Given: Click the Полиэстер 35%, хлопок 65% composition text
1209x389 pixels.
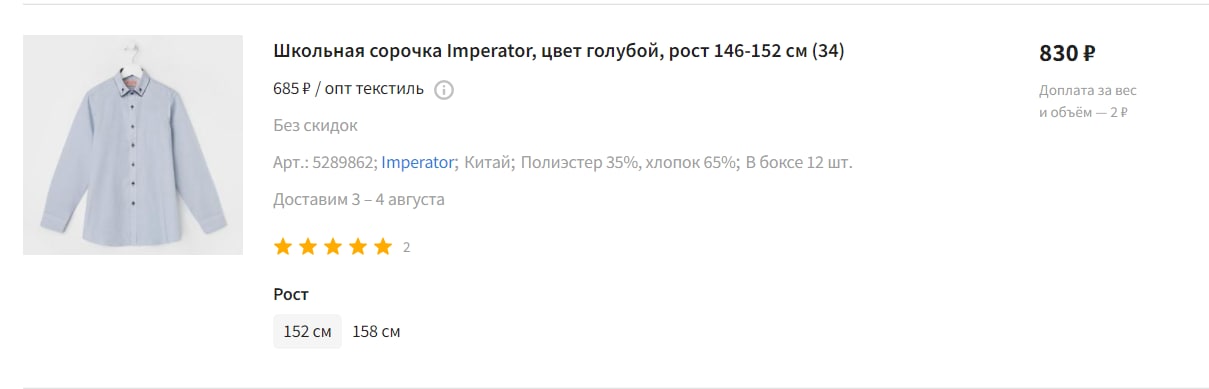Looking at the screenshot, I should (630, 162).
